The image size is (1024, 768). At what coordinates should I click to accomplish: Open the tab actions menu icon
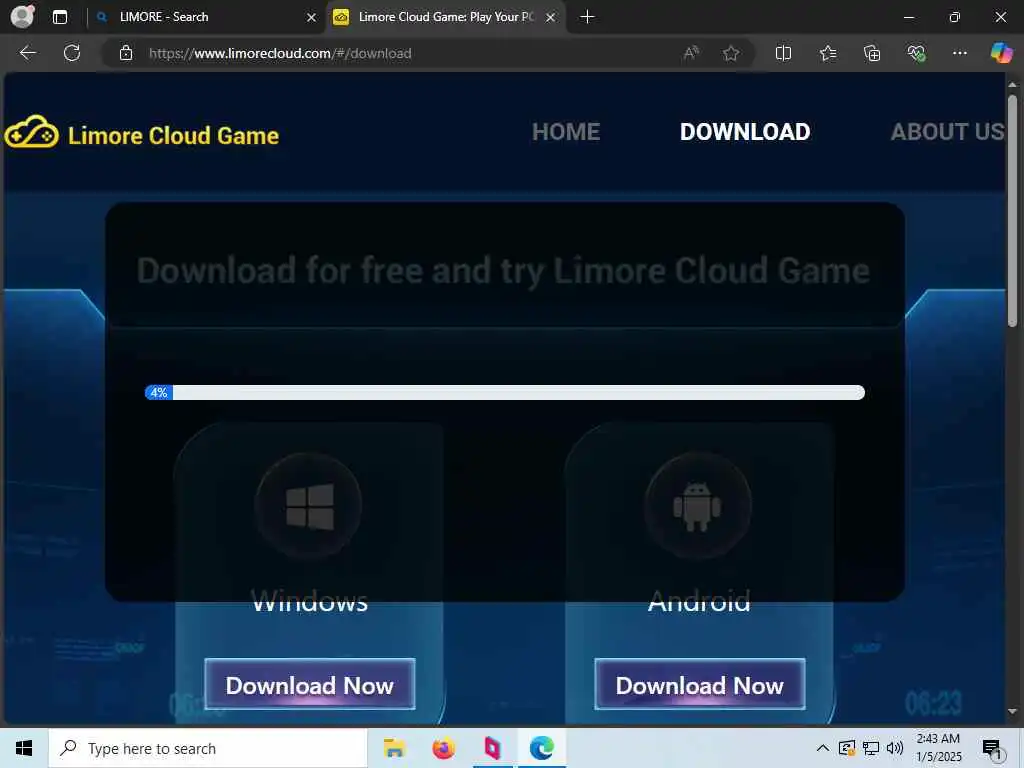(x=59, y=17)
